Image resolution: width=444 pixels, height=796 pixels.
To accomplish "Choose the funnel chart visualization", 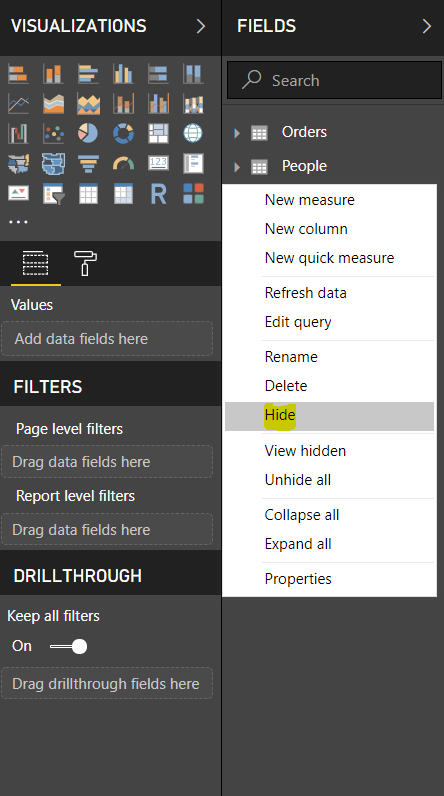I will [x=88, y=163].
